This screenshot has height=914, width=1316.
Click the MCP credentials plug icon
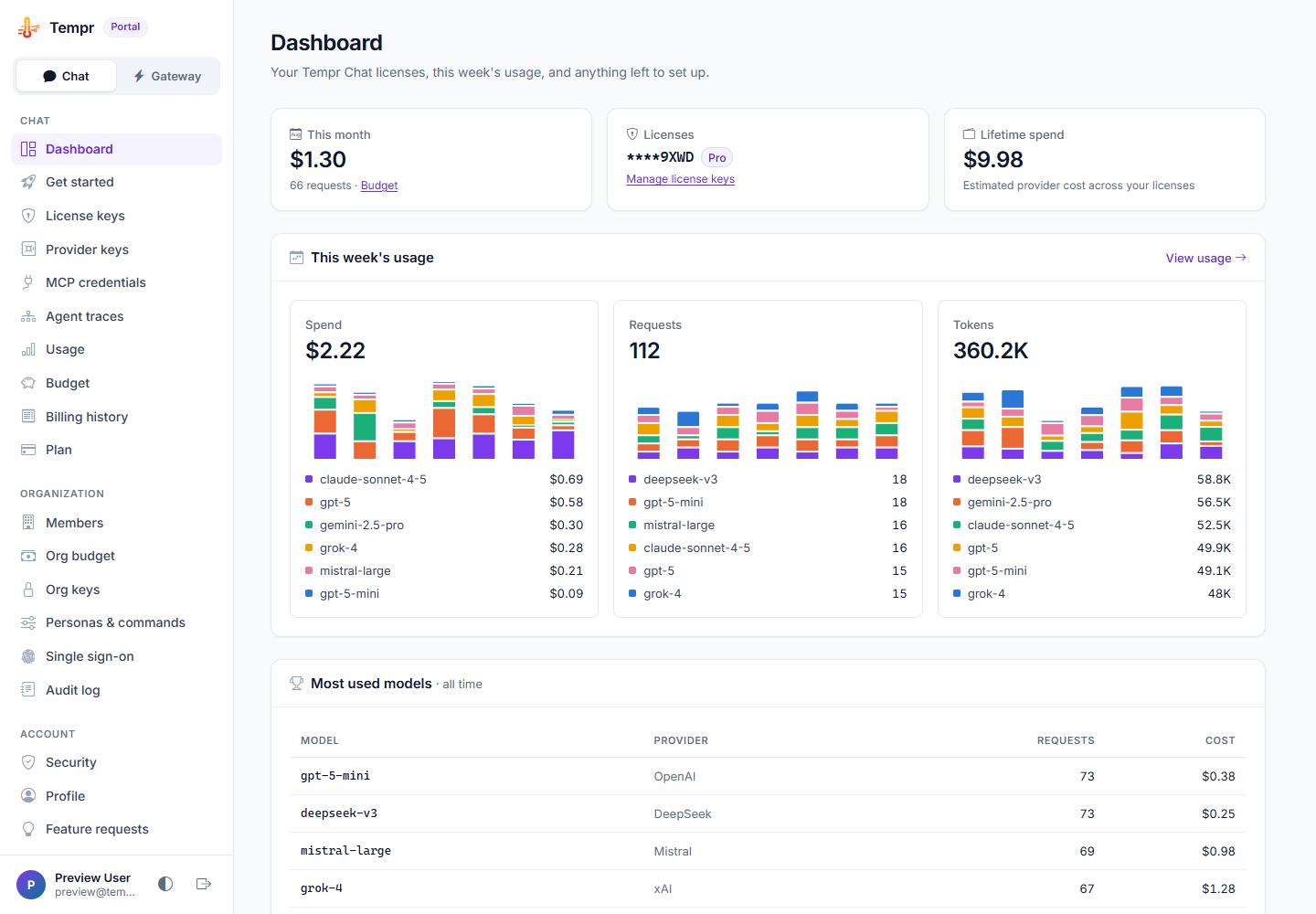(x=28, y=282)
